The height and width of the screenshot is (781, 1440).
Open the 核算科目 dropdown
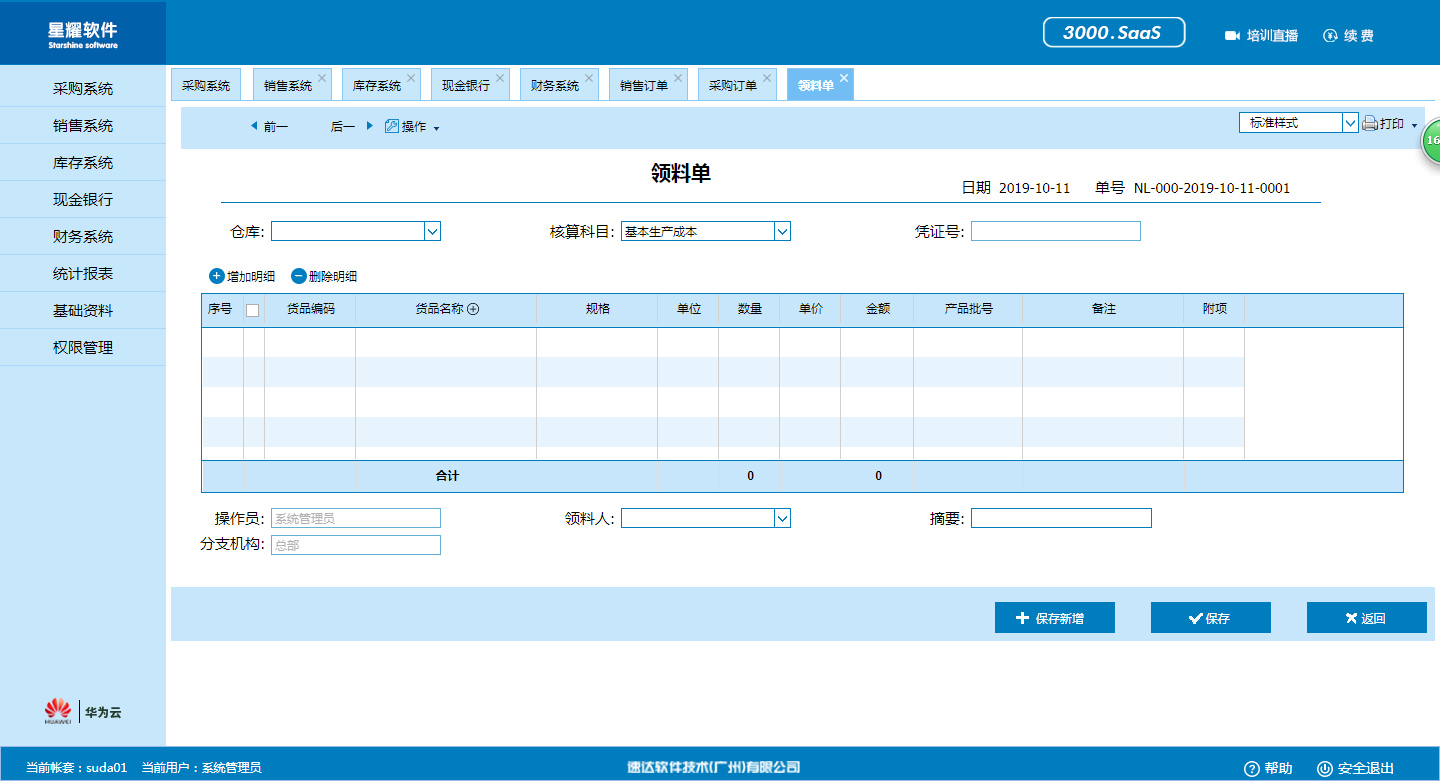pos(783,231)
